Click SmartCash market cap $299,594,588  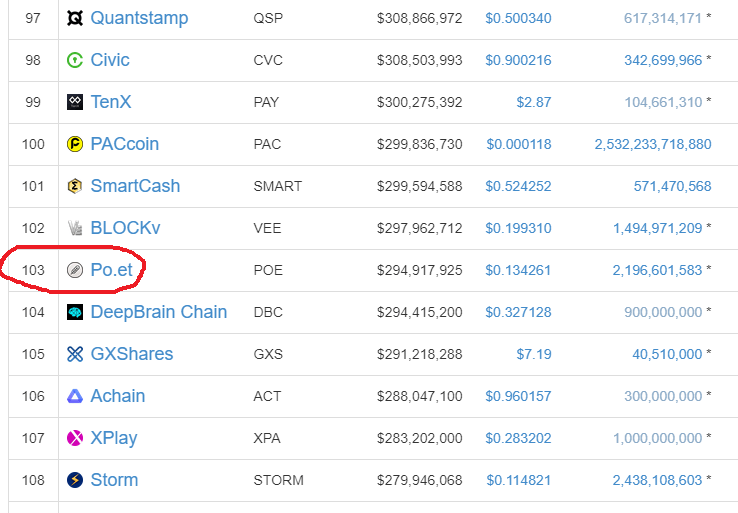pyautogui.click(x=419, y=186)
